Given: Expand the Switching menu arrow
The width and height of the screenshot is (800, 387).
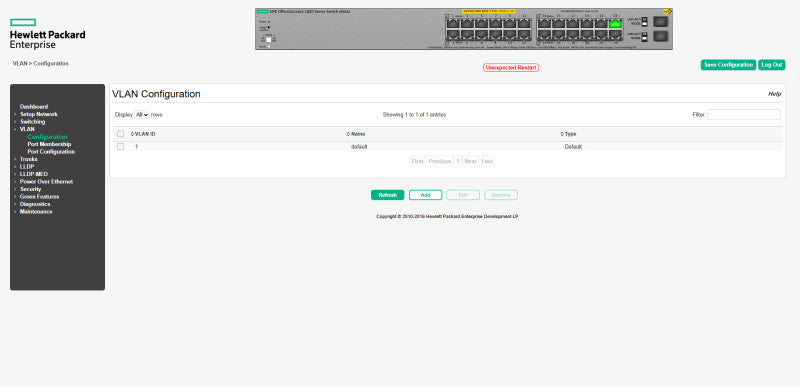Looking at the screenshot, I should point(15,122).
